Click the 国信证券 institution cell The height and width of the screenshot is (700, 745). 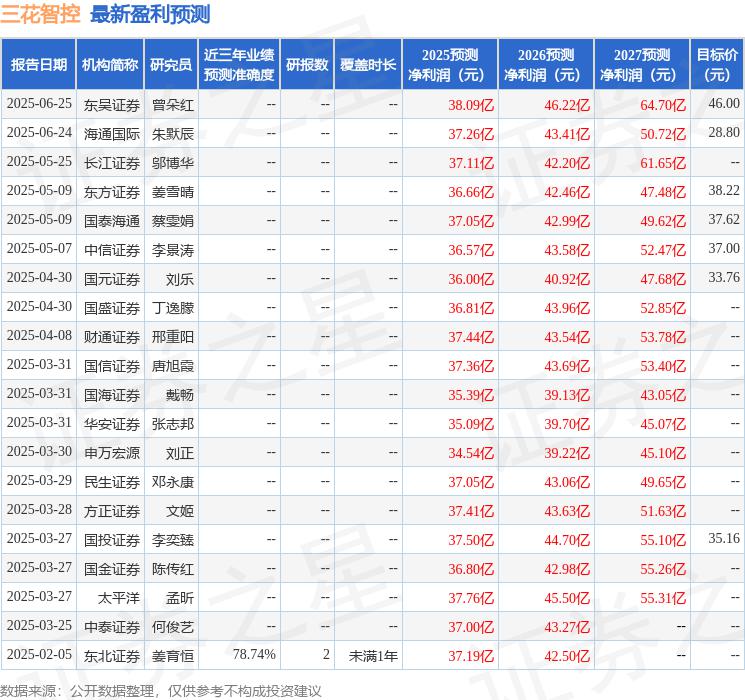point(112,366)
